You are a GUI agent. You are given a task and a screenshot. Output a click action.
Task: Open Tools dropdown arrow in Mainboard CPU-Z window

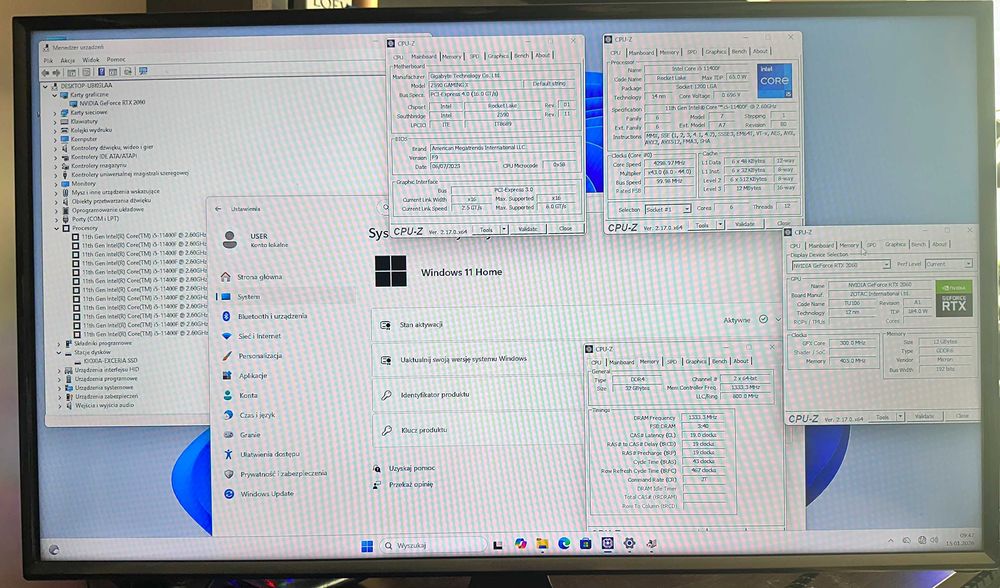[x=504, y=229]
